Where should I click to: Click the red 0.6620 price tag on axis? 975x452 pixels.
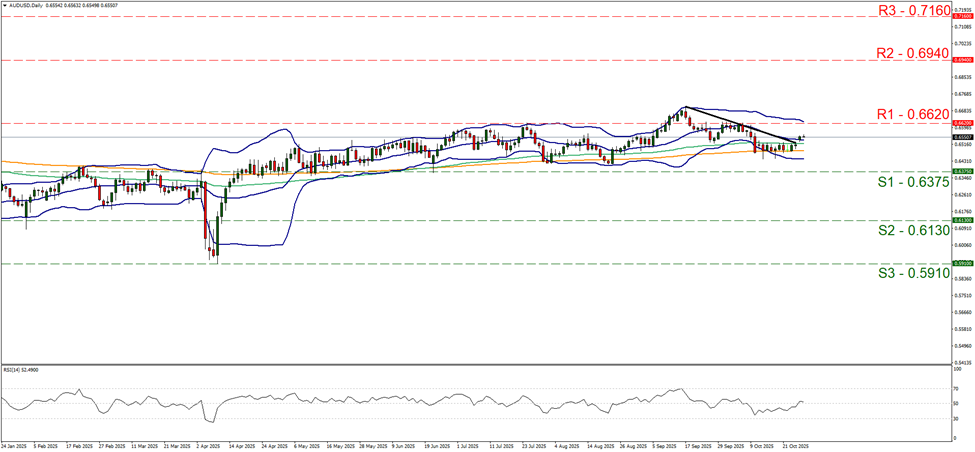tap(961, 123)
